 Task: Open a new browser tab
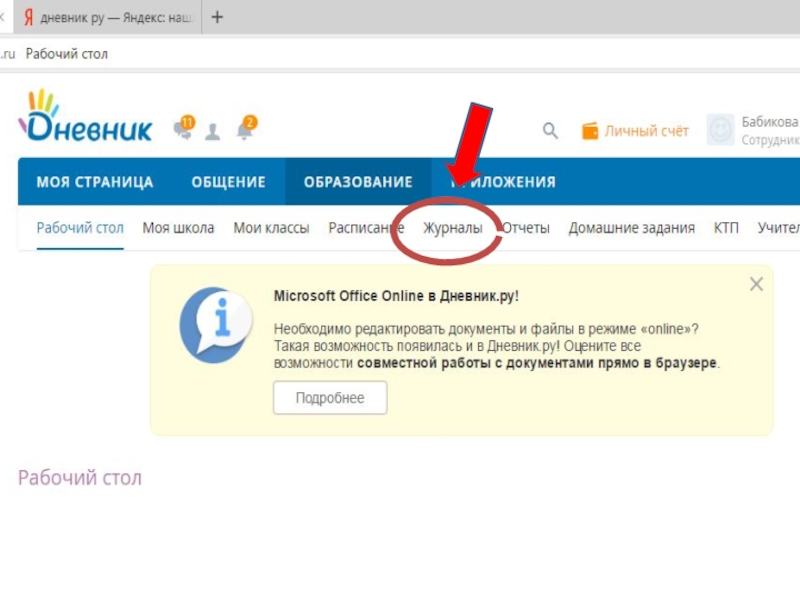click(217, 17)
